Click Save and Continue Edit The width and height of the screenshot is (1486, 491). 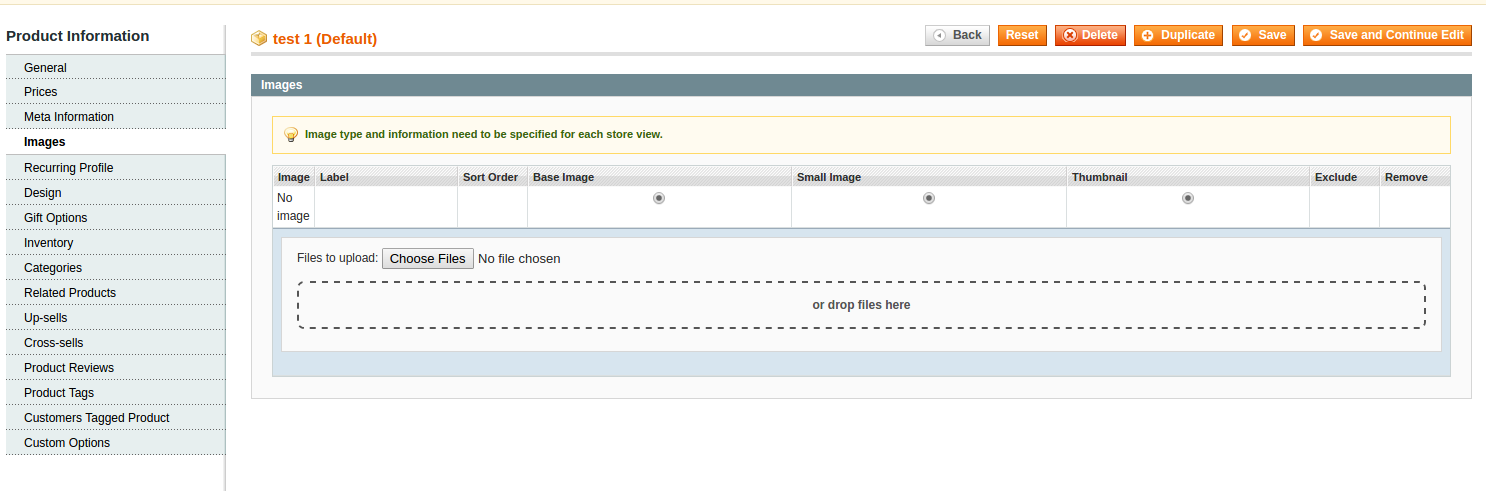pos(1387,35)
